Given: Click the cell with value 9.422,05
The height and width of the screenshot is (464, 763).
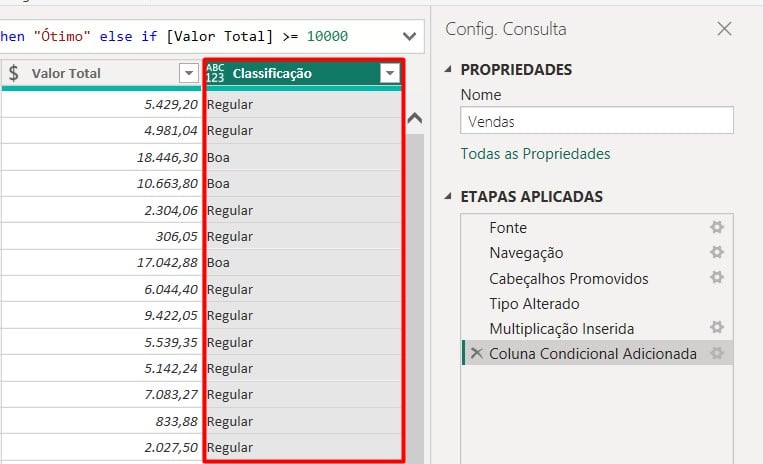Looking at the screenshot, I should 101,316.
